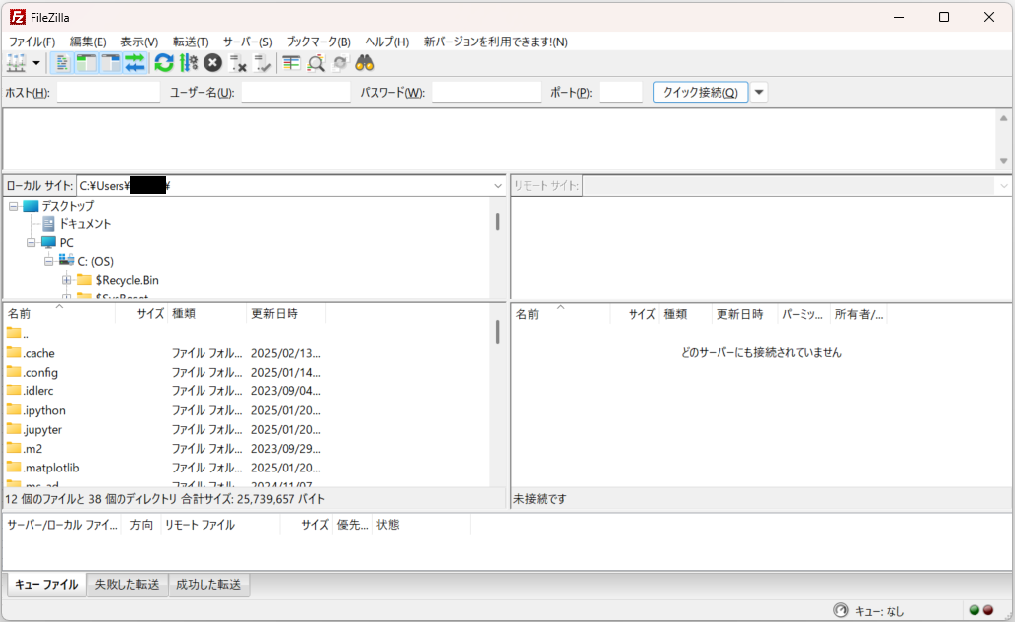Sort local files by 名前 column
The width and height of the screenshot is (1015, 622).
60,313
